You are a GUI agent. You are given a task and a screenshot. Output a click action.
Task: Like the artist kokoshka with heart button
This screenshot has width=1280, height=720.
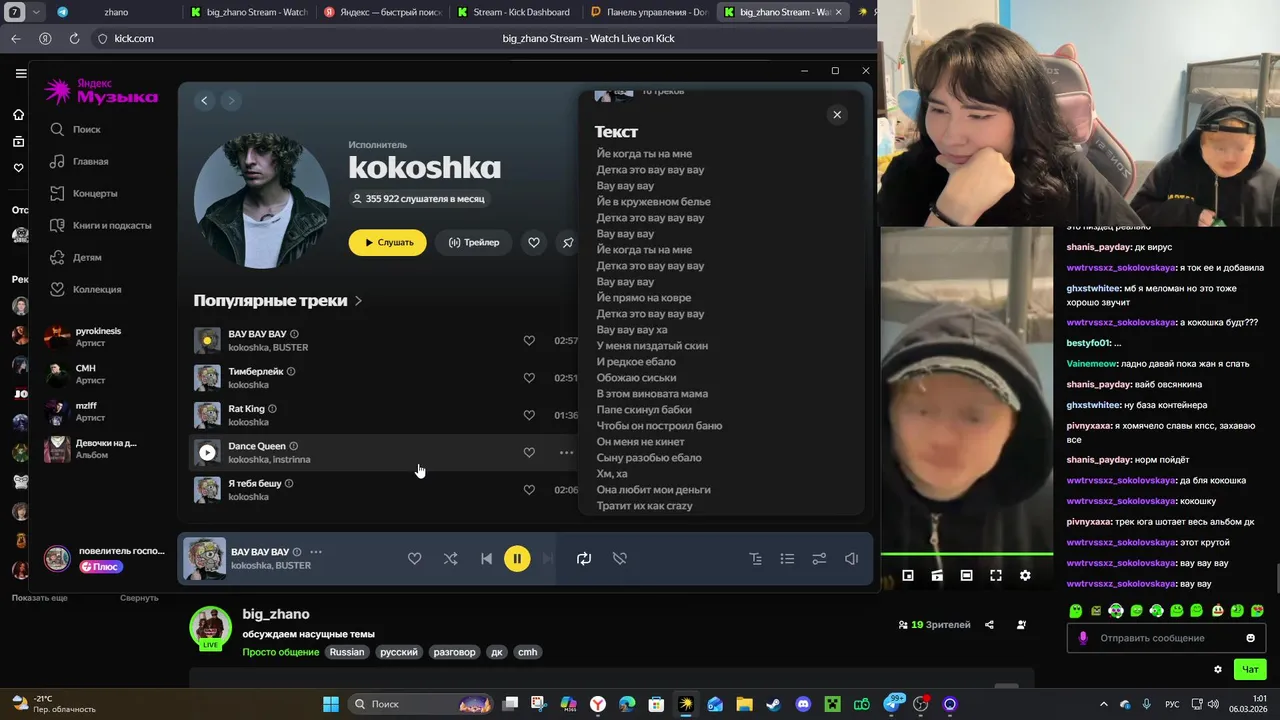pos(534,242)
